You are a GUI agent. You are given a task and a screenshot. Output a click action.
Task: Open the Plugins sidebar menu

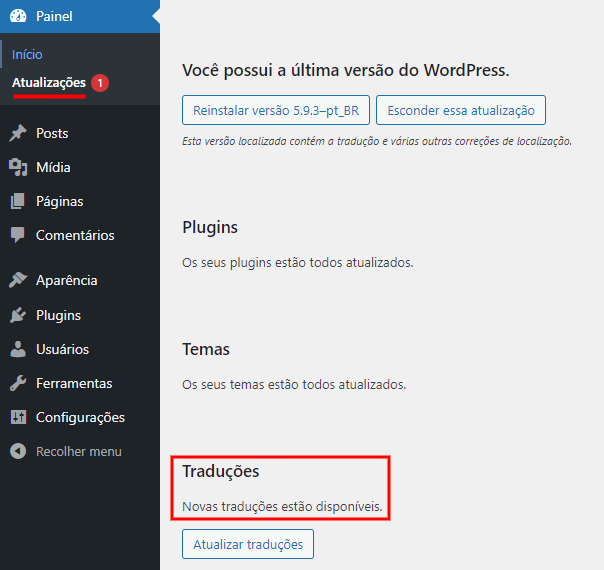point(80,315)
